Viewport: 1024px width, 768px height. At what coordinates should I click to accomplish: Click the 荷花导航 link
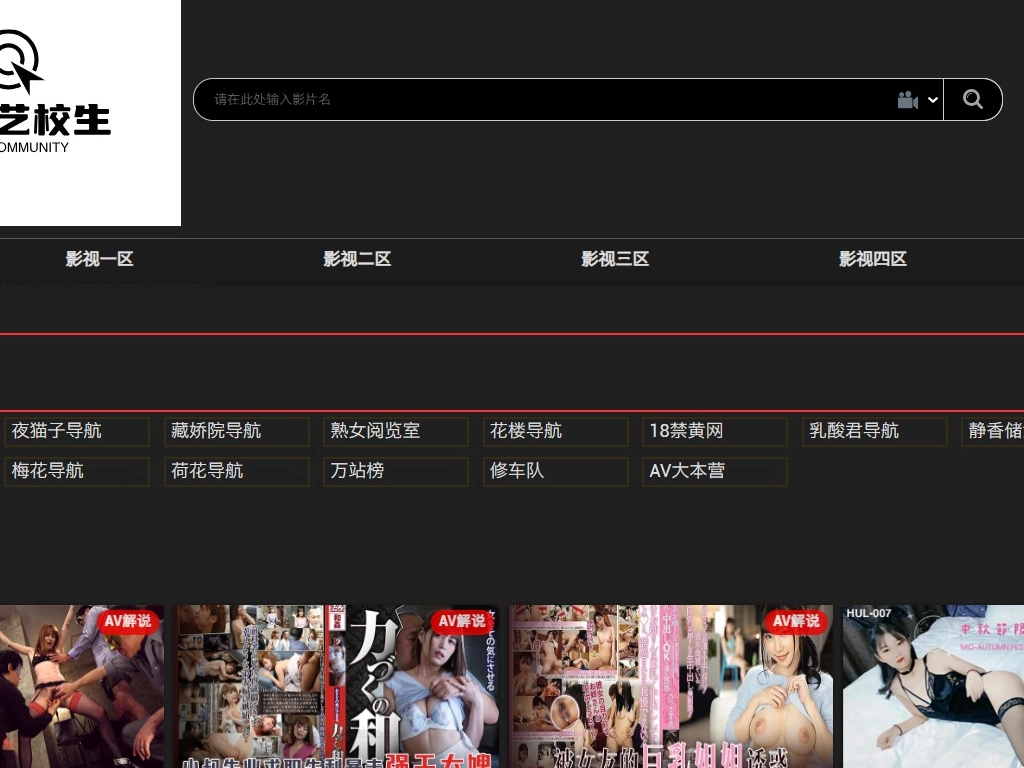(235, 471)
